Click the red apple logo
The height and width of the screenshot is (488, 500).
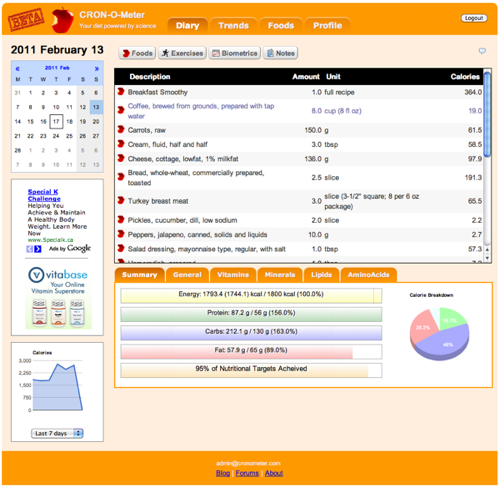pos(62,20)
